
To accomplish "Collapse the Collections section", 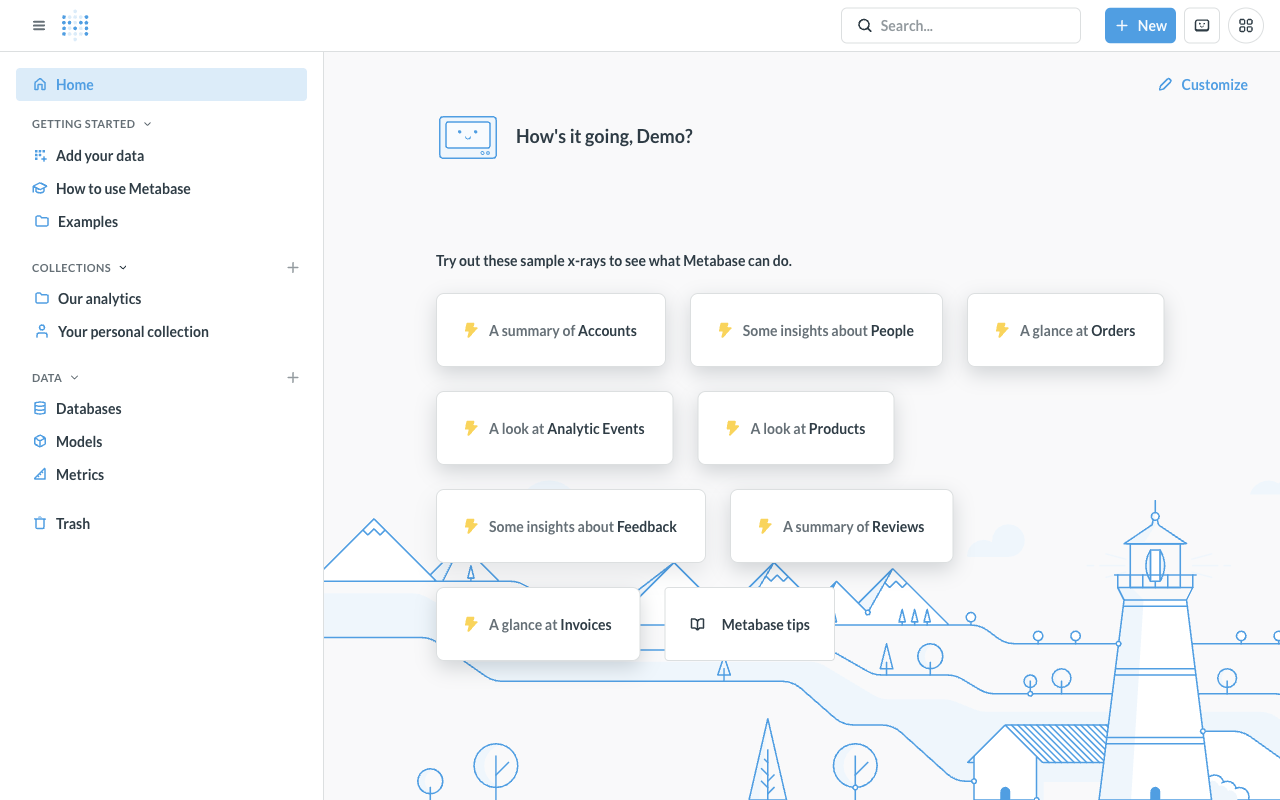I will (80, 268).
